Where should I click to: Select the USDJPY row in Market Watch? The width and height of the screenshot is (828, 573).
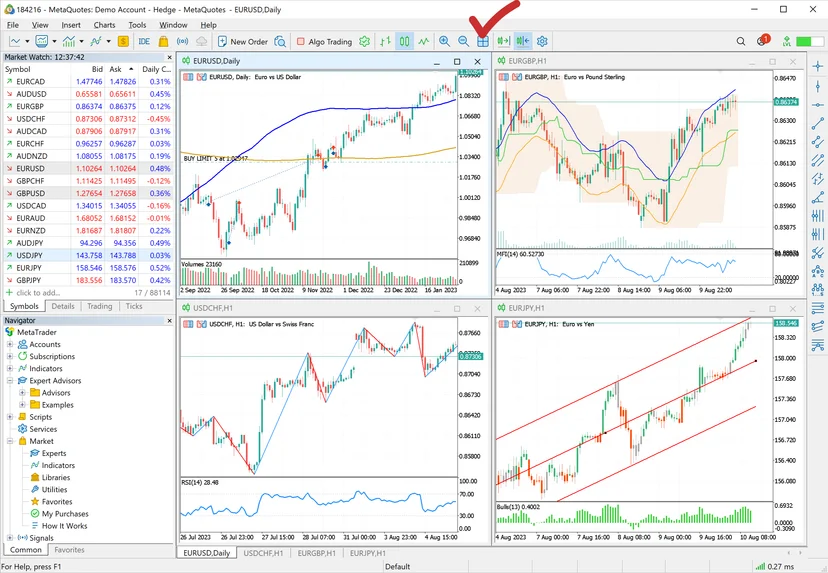[x=88, y=255]
